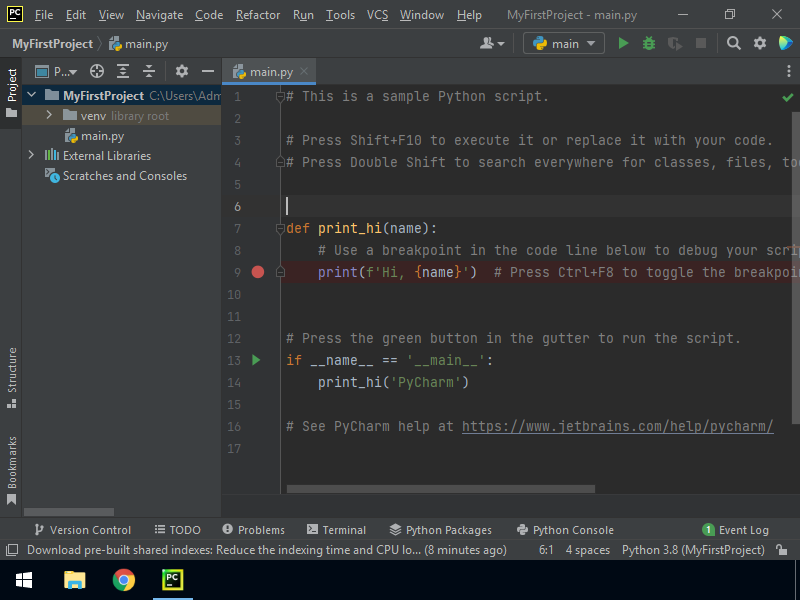Open IDE settings gear in the top toolbar
The image size is (800, 600).
click(x=760, y=43)
